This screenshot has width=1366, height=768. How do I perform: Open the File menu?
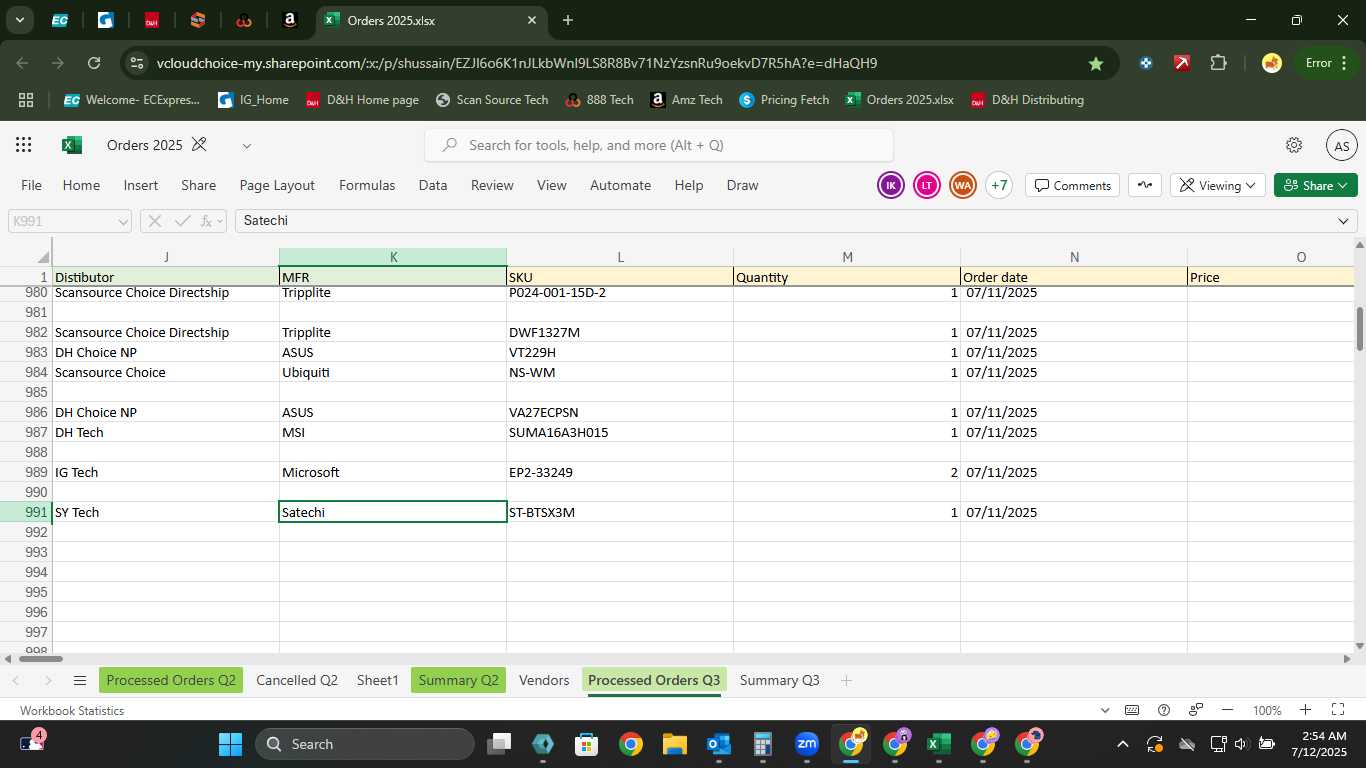[32, 185]
